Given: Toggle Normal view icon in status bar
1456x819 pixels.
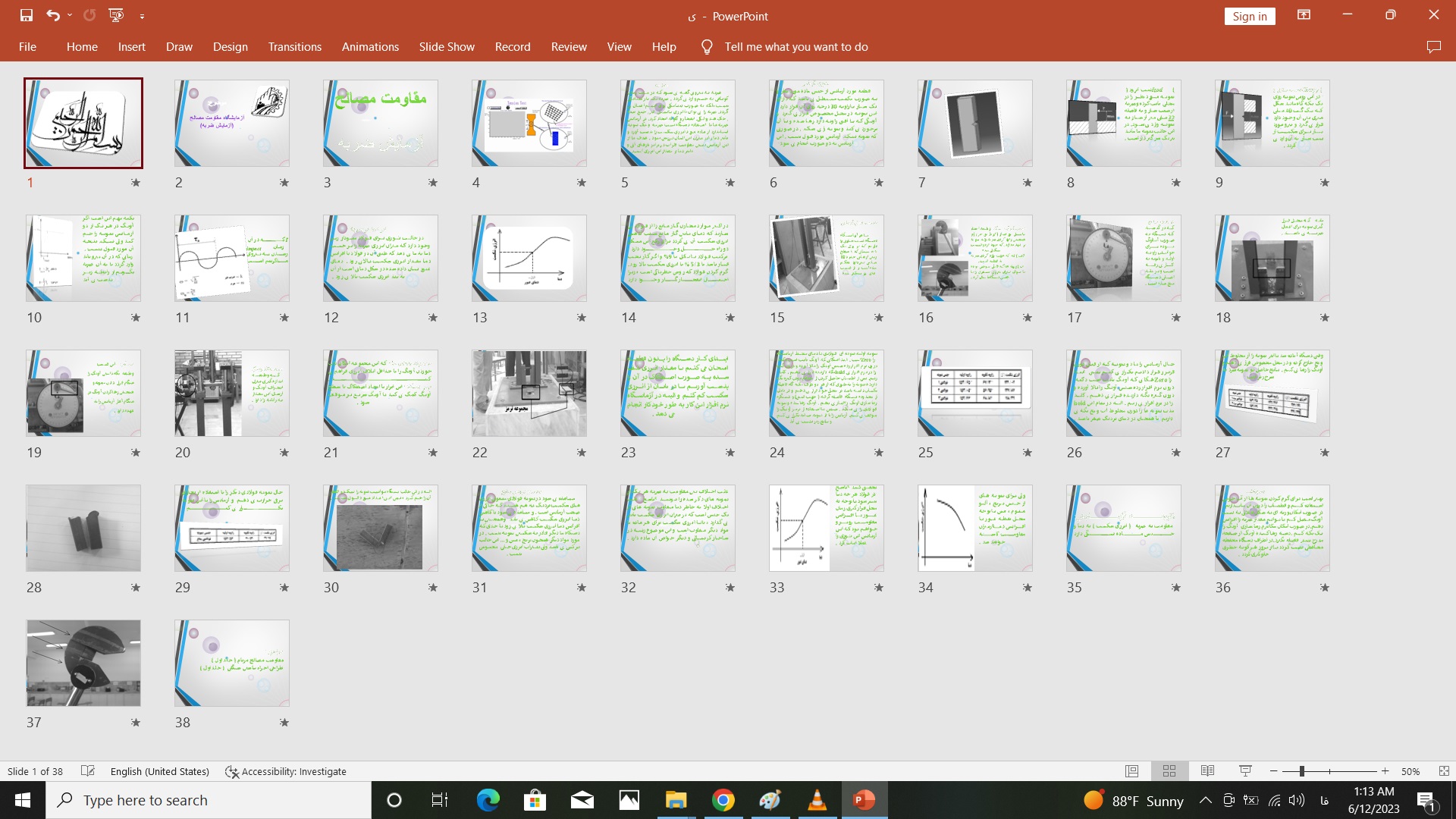Looking at the screenshot, I should [1131, 771].
